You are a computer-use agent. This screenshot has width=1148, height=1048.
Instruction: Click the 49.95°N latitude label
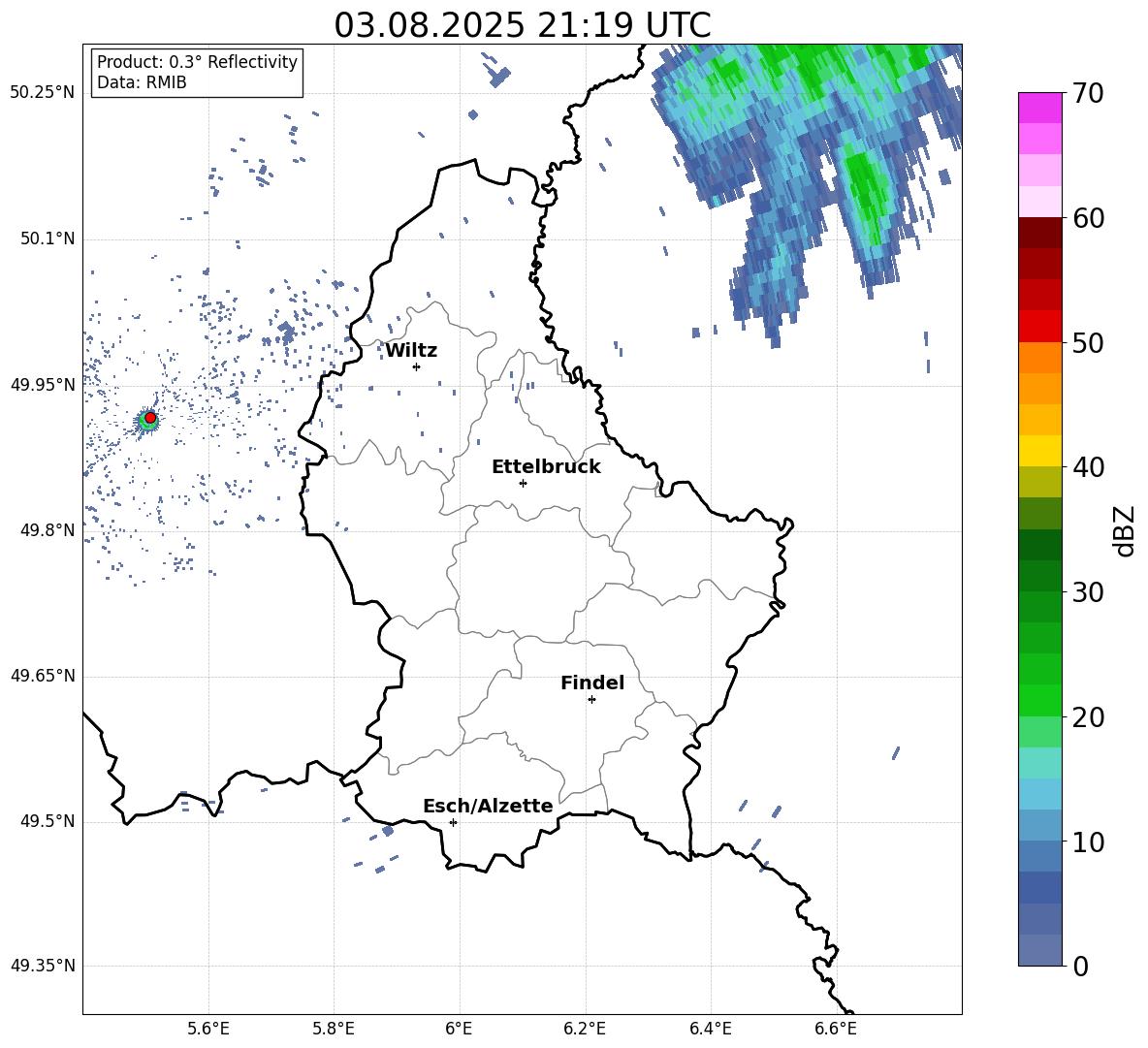(x=43, y=384)
